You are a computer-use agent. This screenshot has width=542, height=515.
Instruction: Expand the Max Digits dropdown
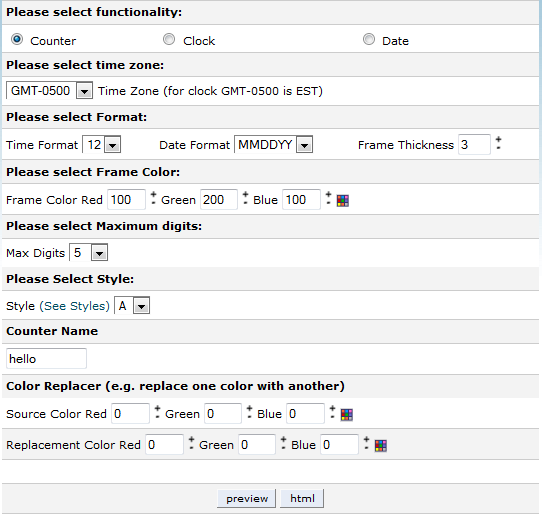(x=88, y=253)
